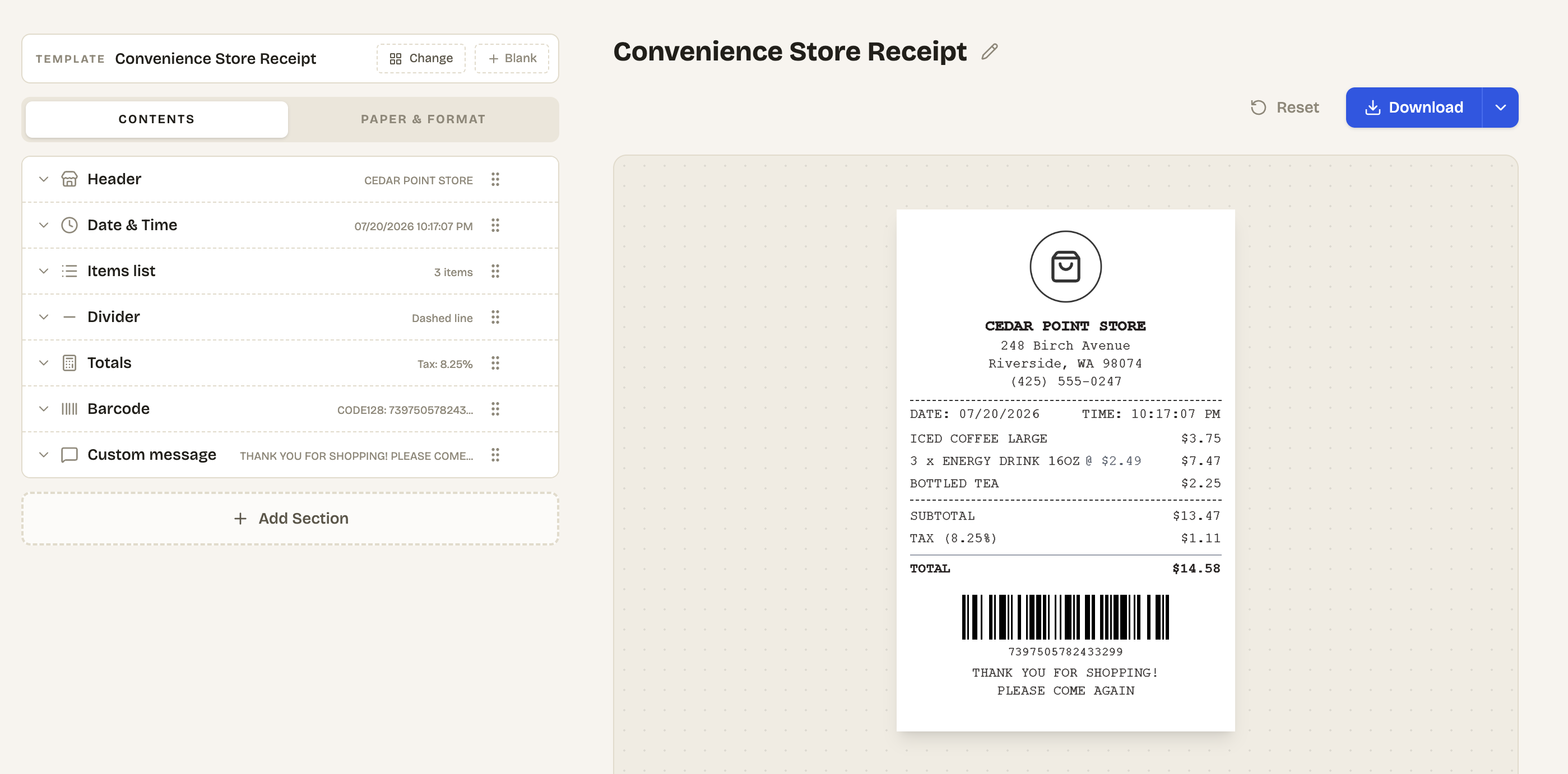Click the Divider line icon
This screenshot has height=774, width=1568.
69,317
